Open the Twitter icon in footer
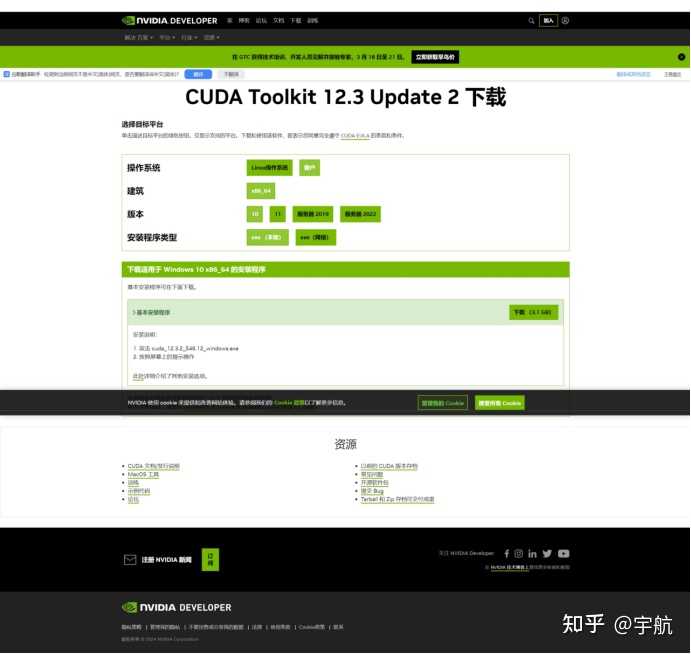691x654 pixels. tap(547, 554)
